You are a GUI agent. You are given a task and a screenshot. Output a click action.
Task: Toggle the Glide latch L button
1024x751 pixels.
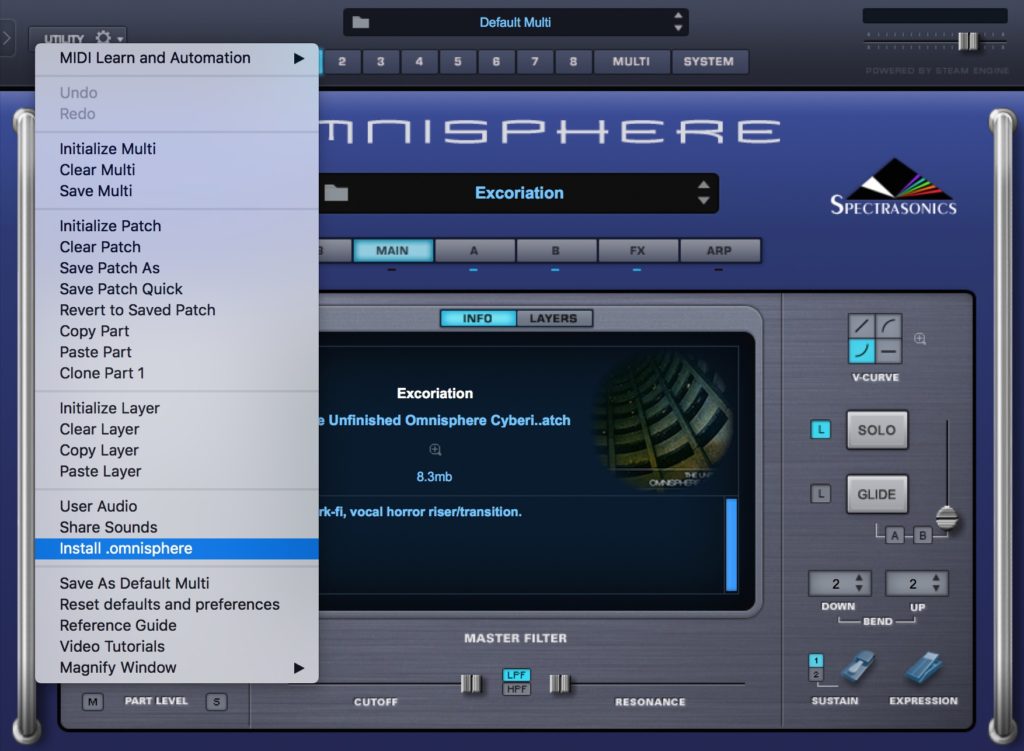tap(821, 494)
